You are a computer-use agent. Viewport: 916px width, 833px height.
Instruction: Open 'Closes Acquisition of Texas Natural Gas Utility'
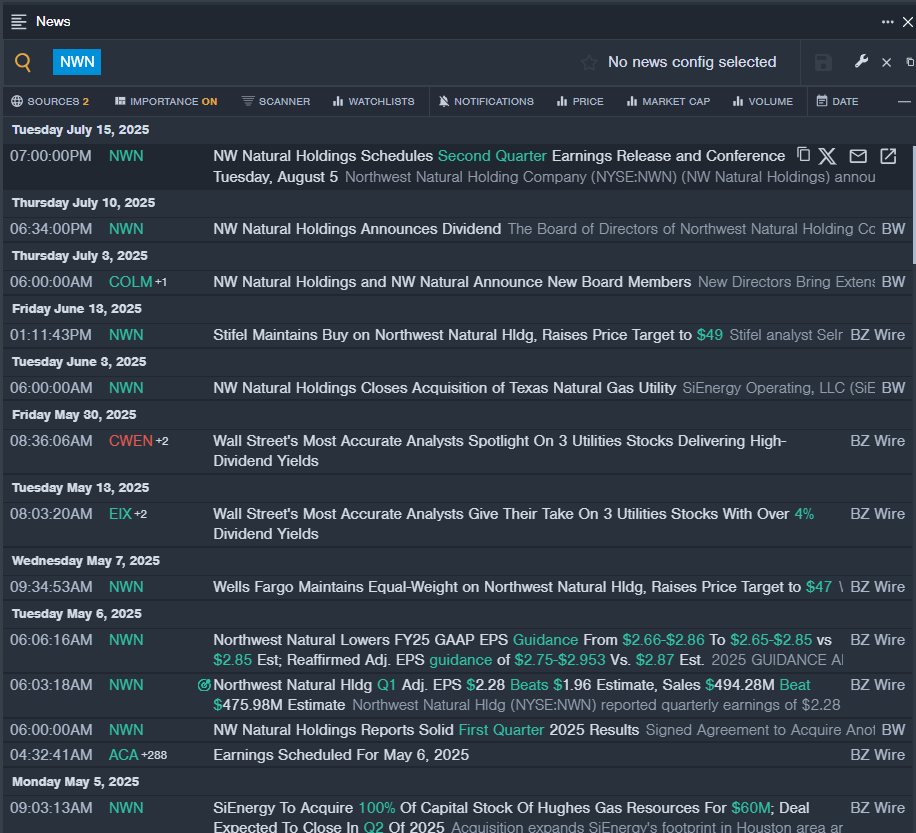pos(445,388)
